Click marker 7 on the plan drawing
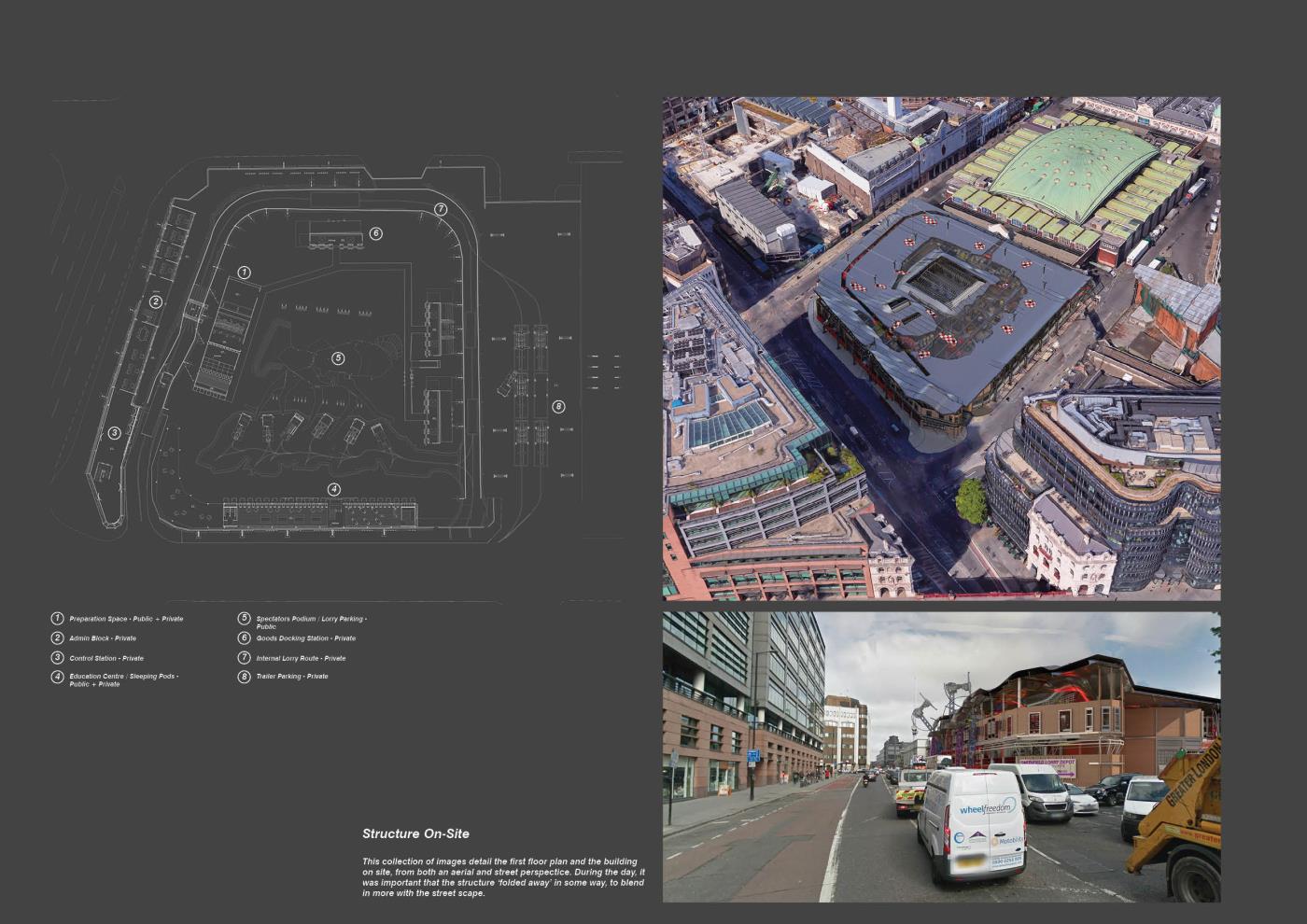The image size is (1307, 924). pyautogui.click(x=441, y=210)
